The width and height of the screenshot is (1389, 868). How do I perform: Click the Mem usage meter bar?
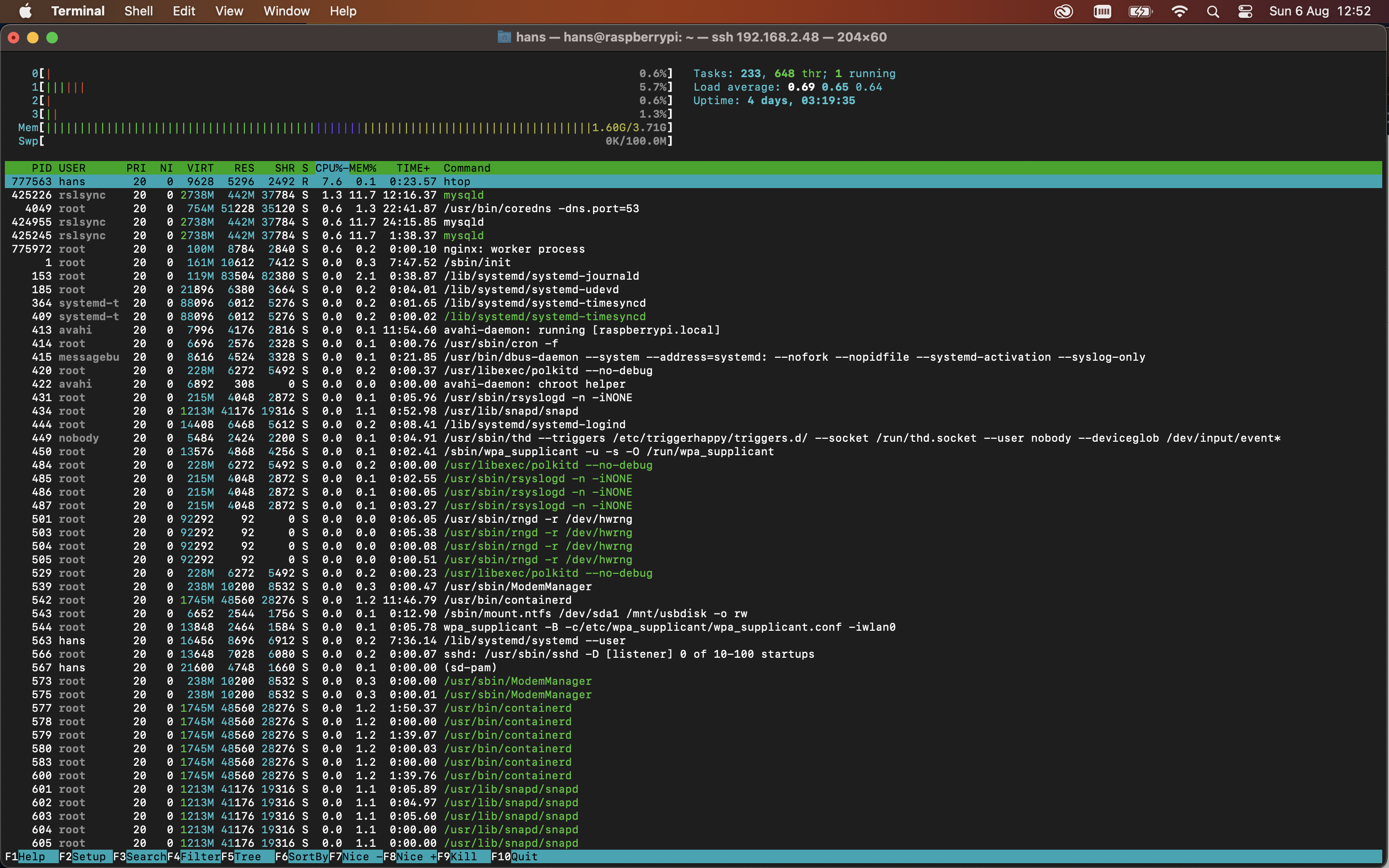(x=345, y=127)
